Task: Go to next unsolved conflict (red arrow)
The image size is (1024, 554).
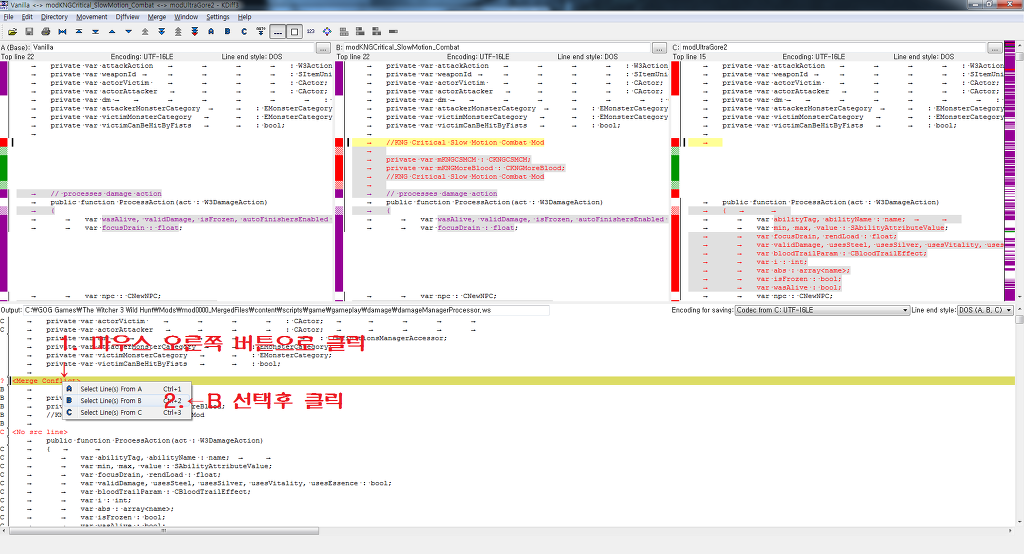Action: pos(196,32)
